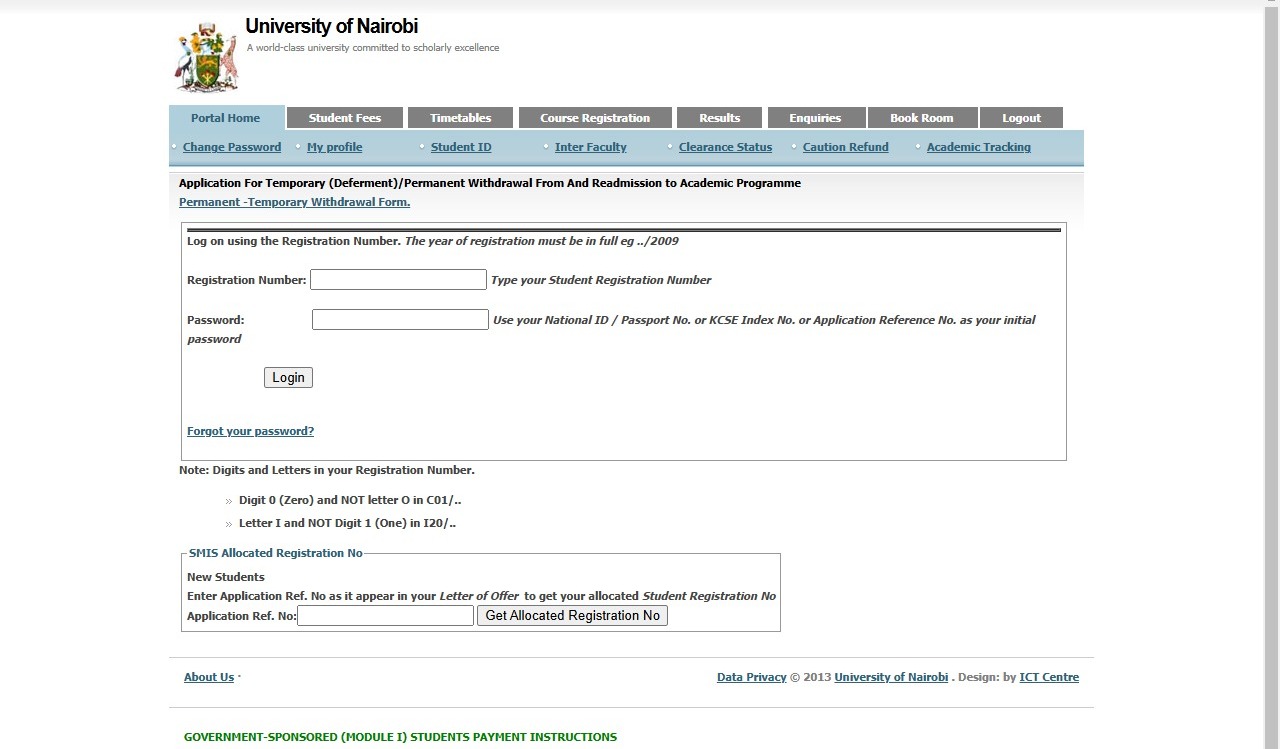This screenshot has width=1280, height=749.
Task: Click the Forgot your password link
Action: tap(250, 431)
